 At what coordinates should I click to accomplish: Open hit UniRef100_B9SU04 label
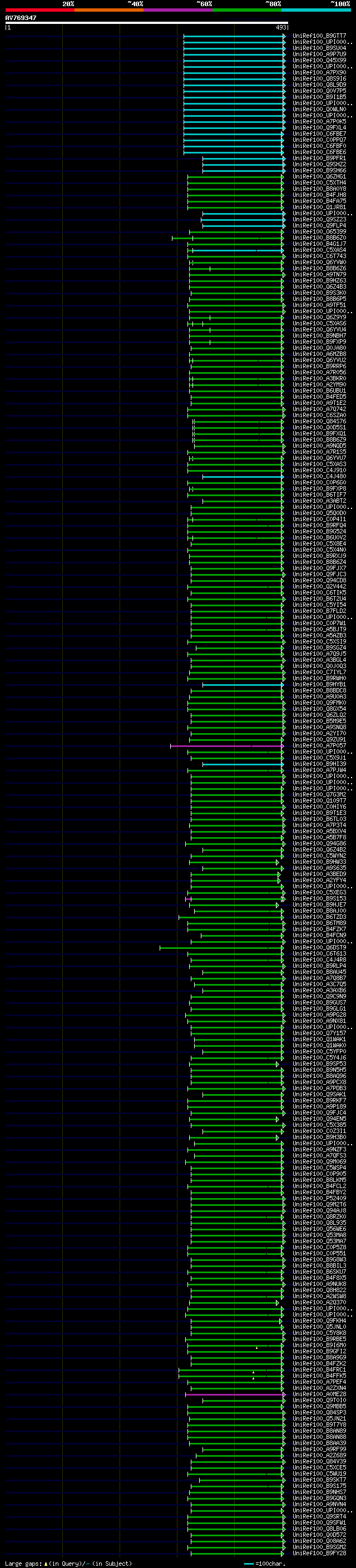319,48
